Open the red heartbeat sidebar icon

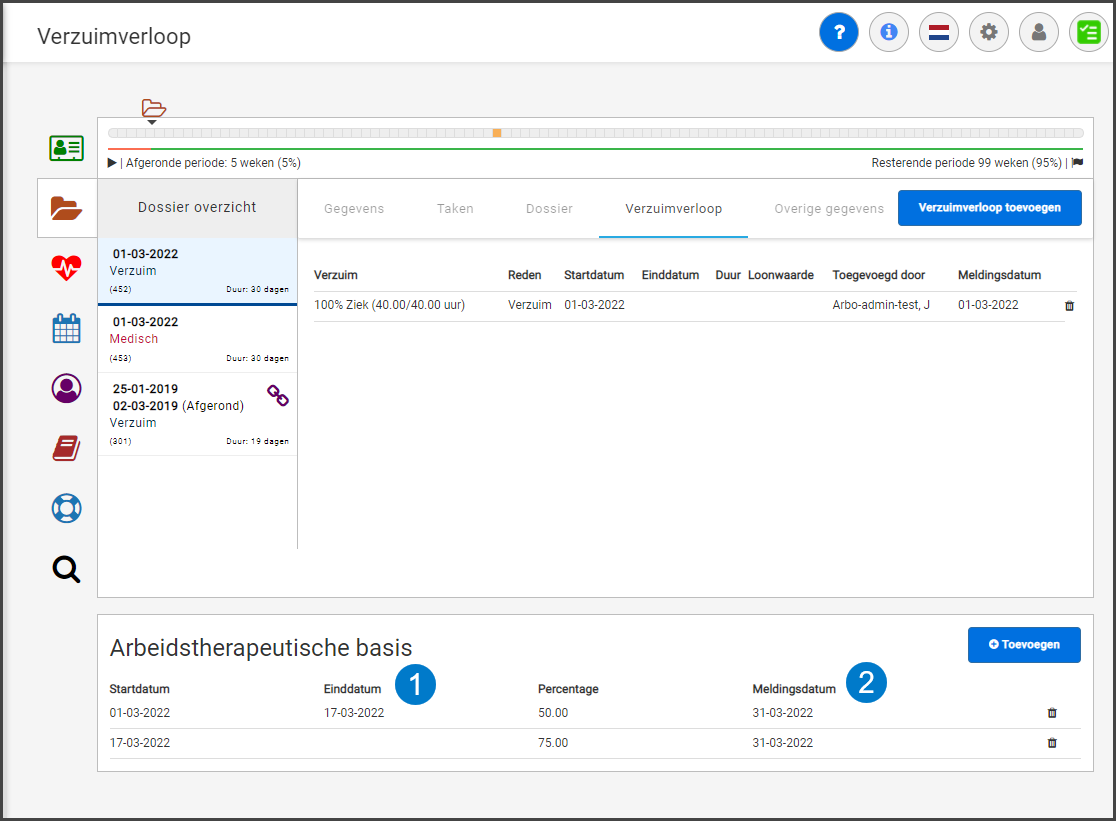click(x=67, y=268)
